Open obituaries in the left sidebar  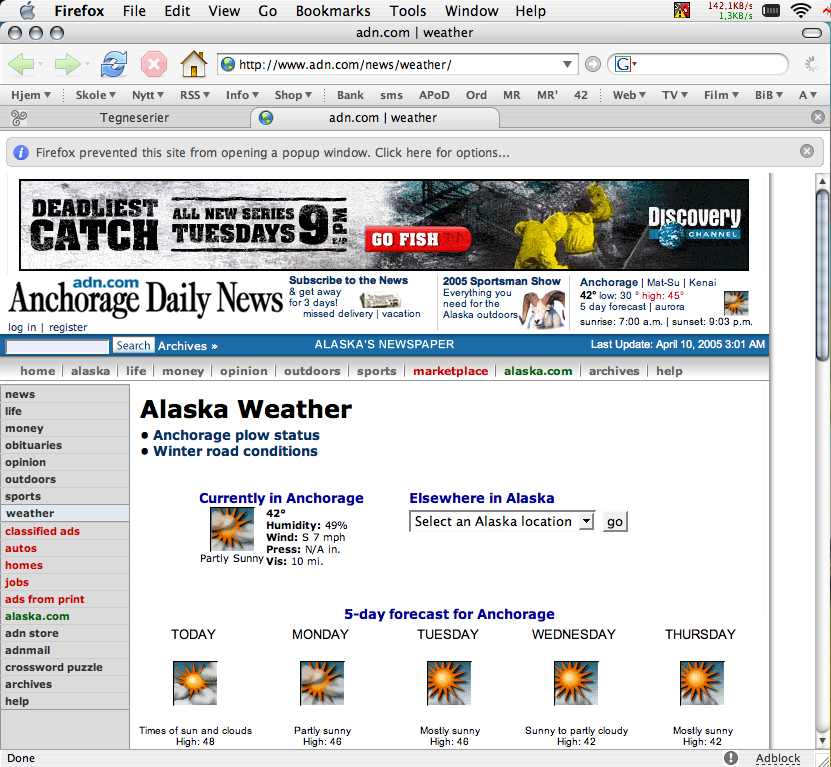[33, 445]
